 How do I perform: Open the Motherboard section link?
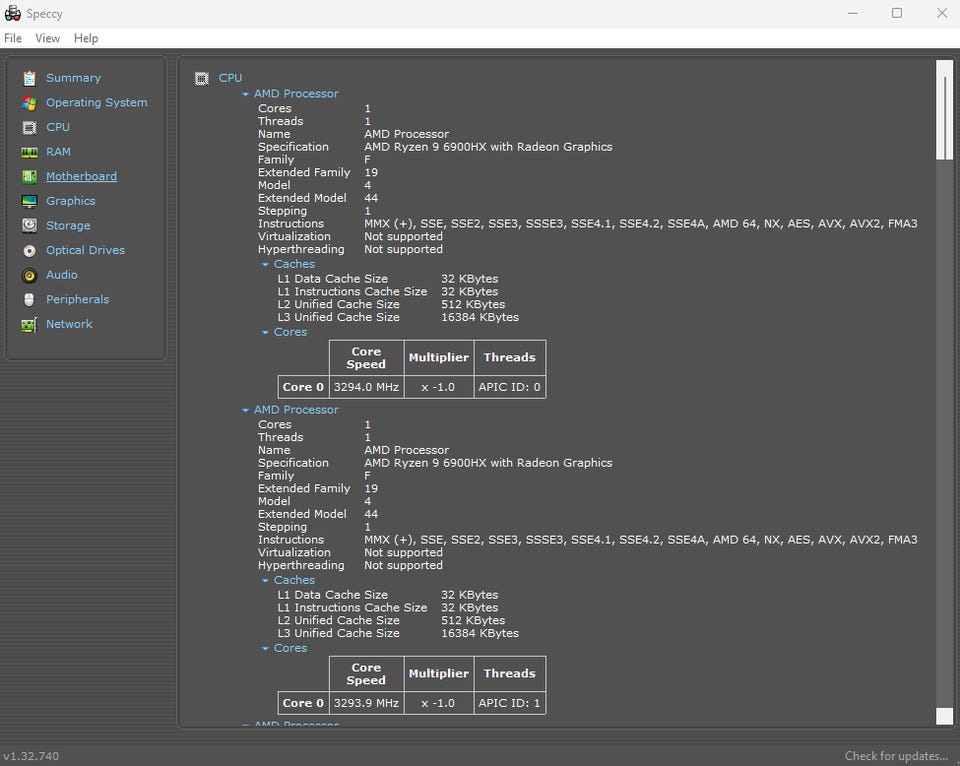click(81, 176)
